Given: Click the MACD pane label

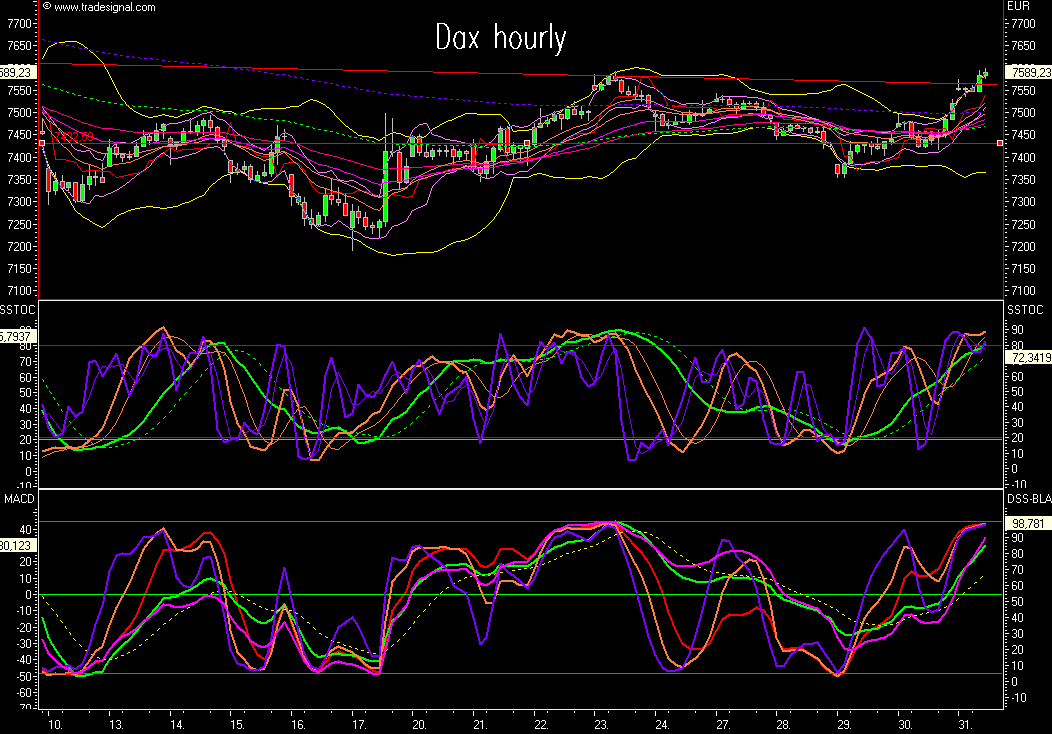Looking at the screenshot, I should [16, 499].
